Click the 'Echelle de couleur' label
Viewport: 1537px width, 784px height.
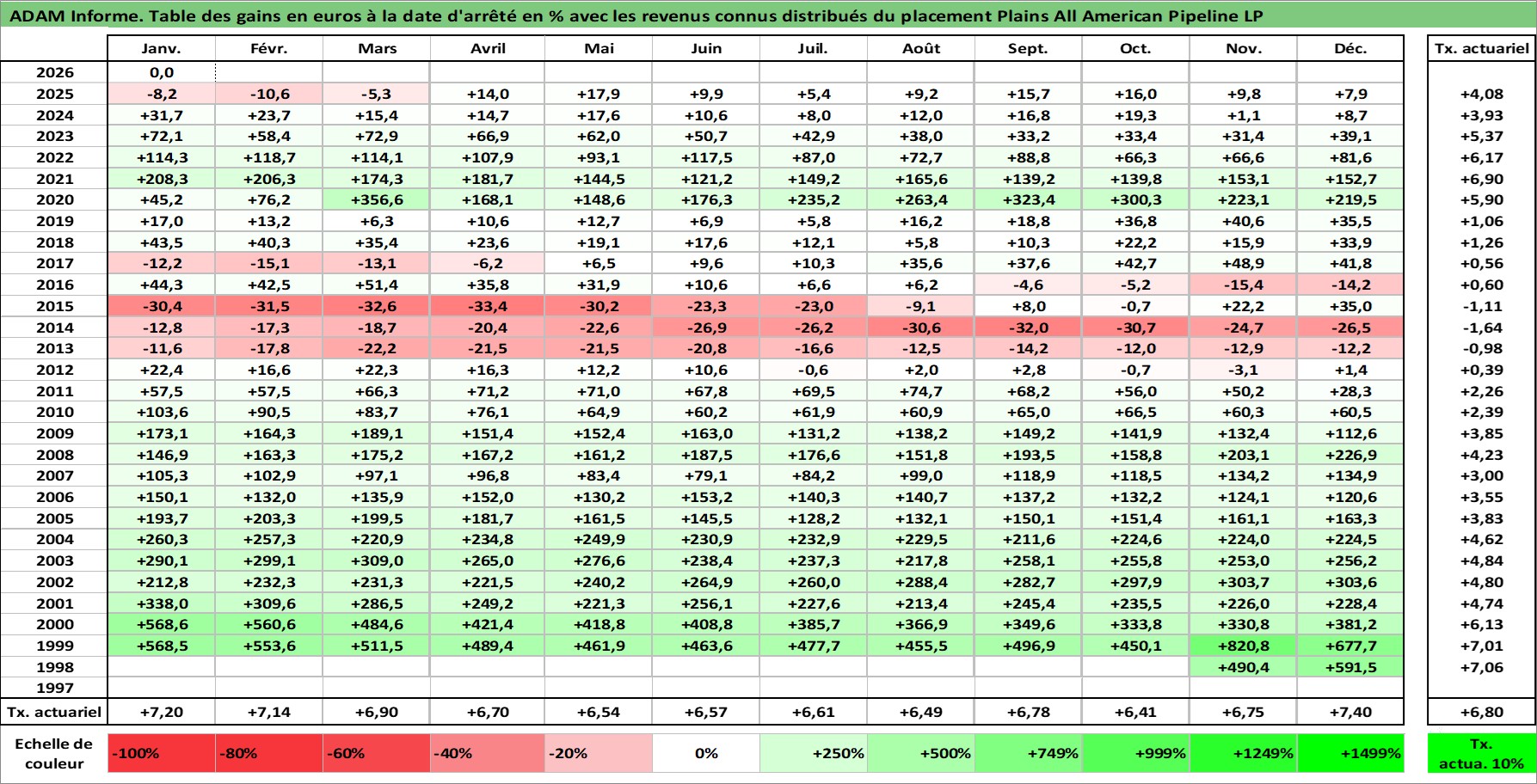tap(54, 753)
